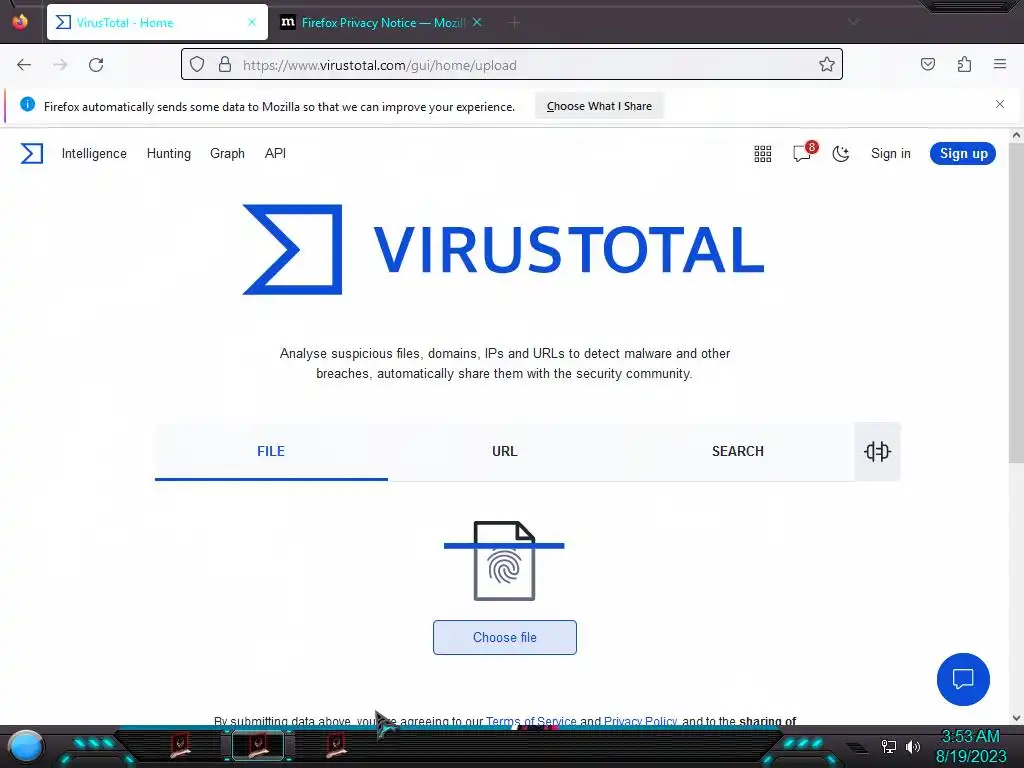Image resolution: width=1024 pixels, height=768 pixels.
Task: Switch to the SEARCH tab
Action: [x=737, y=451]
